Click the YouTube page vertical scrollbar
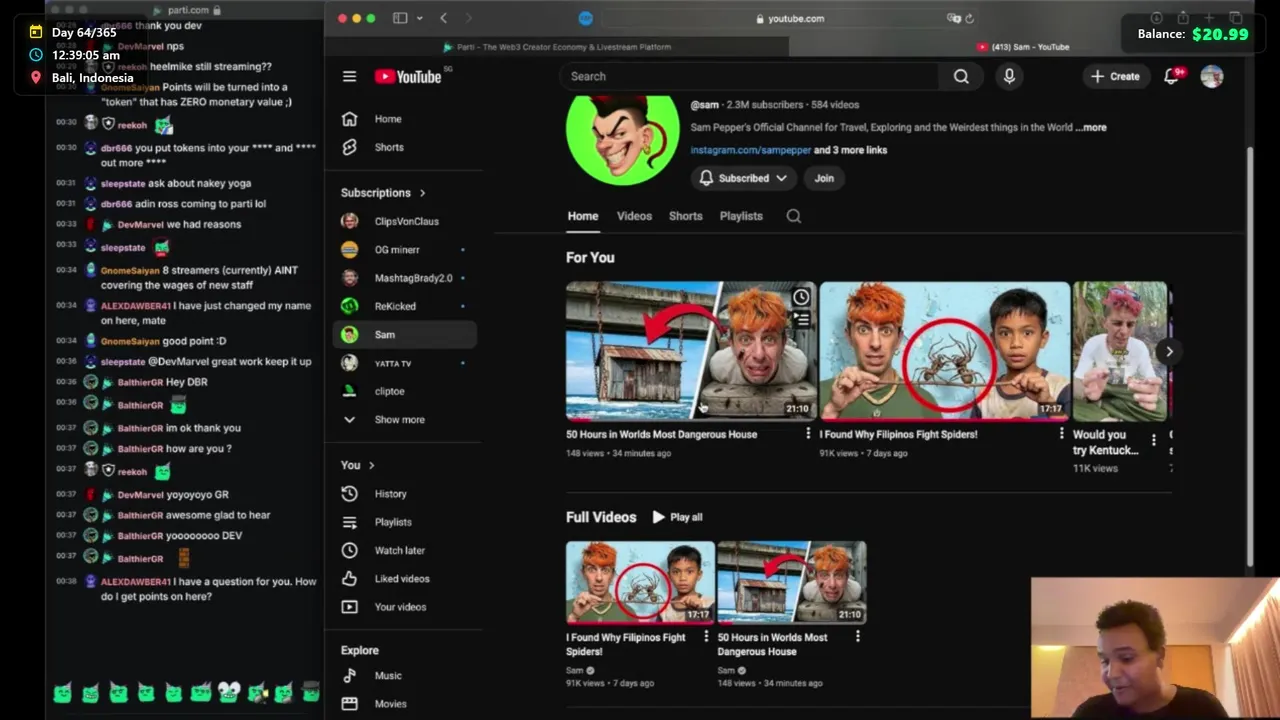1280x720 pixels. 1249,355
